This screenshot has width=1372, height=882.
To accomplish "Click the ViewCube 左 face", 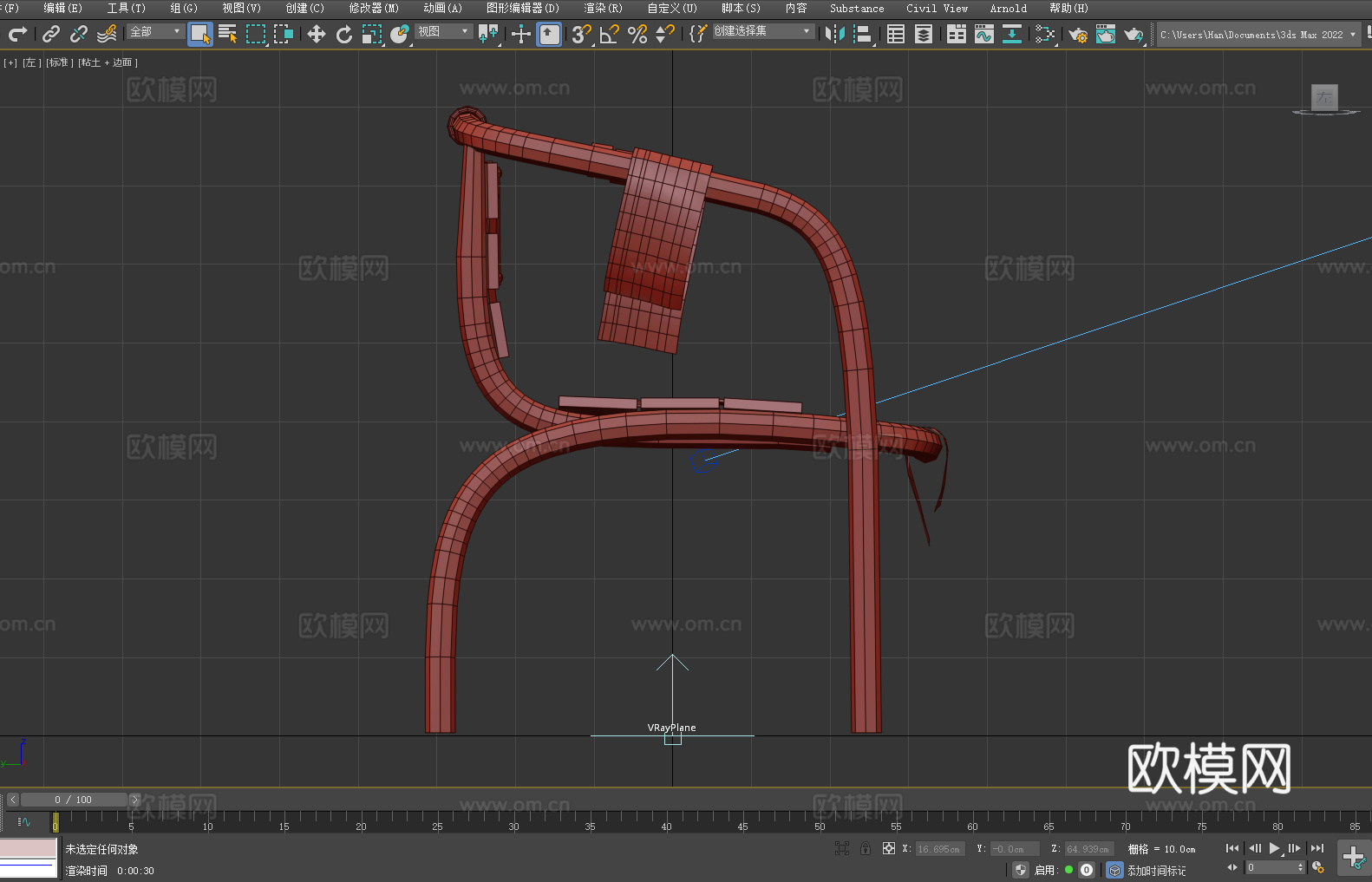I will point(1324,97).
